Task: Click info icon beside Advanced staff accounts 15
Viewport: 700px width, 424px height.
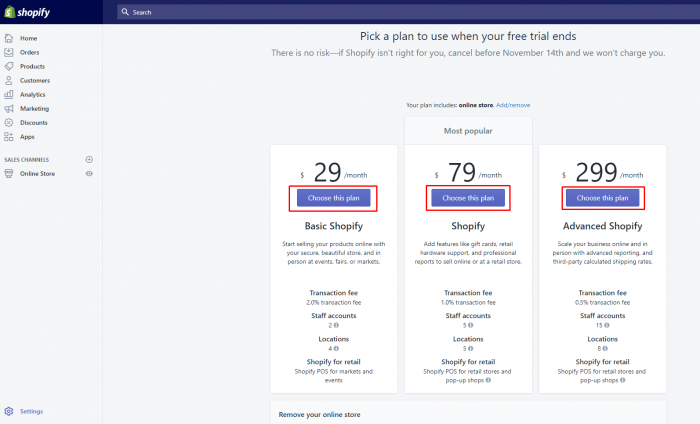Action: [607, 325]
